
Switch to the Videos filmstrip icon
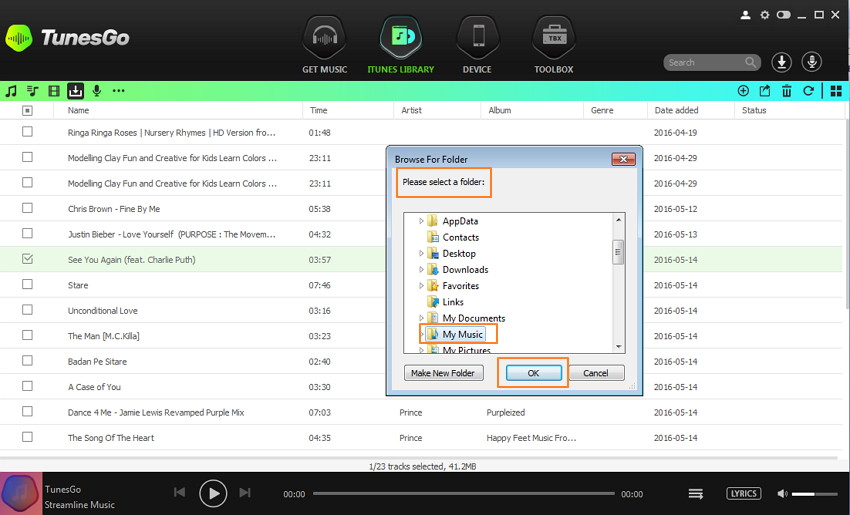point(54,91)
